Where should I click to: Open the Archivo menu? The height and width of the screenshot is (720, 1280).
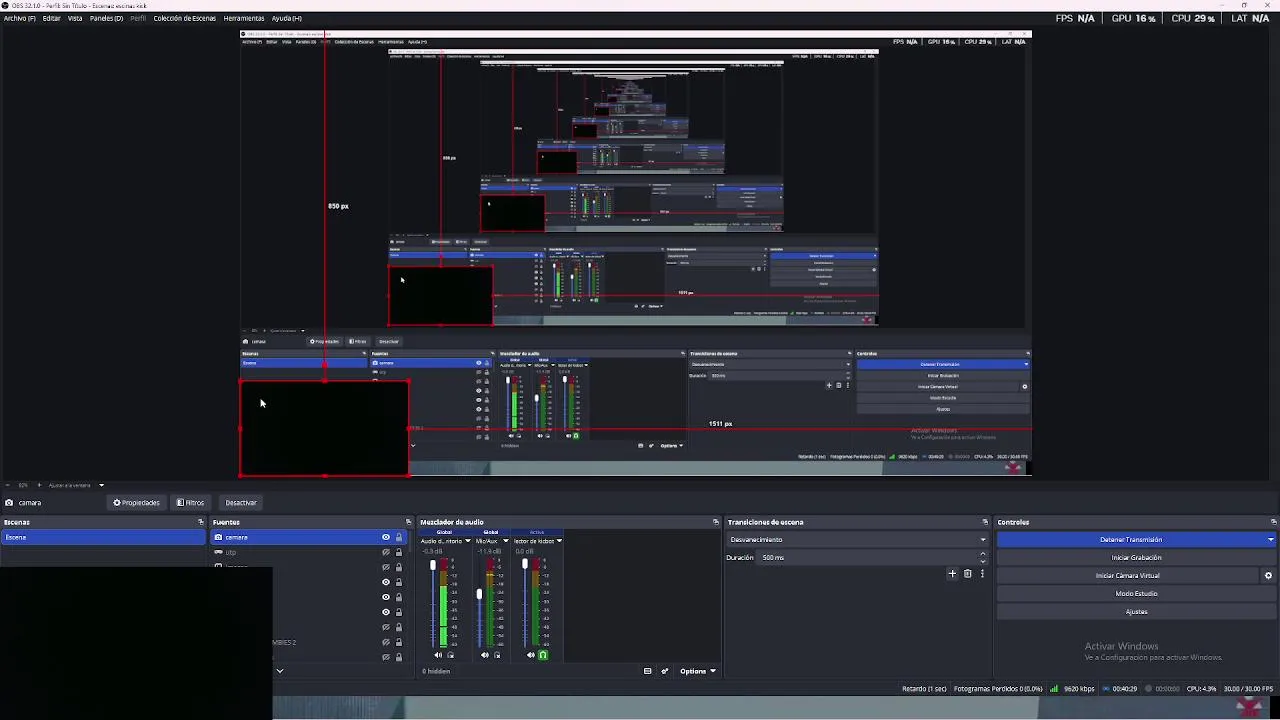(x=19, y=18)
